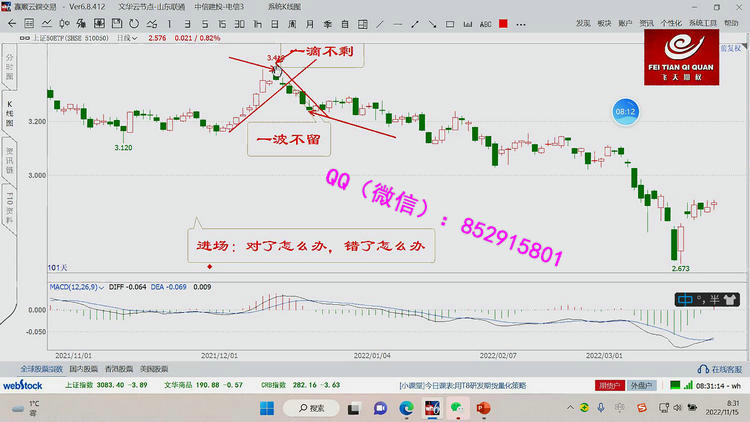Open the 板块 menu
The width and height of the screenshot is (750, 422).
point(604,22)
